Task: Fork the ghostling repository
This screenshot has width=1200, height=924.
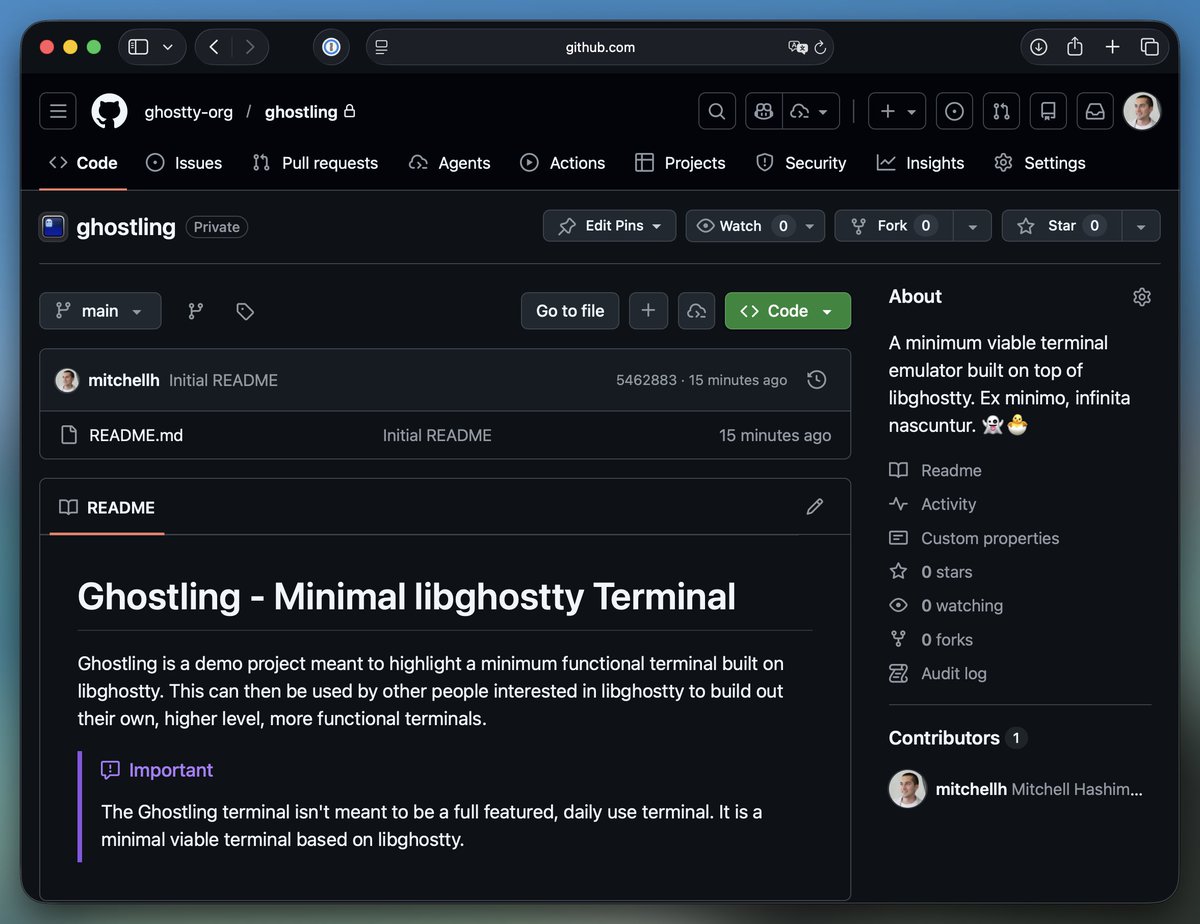Action: [x=894, y=226]
